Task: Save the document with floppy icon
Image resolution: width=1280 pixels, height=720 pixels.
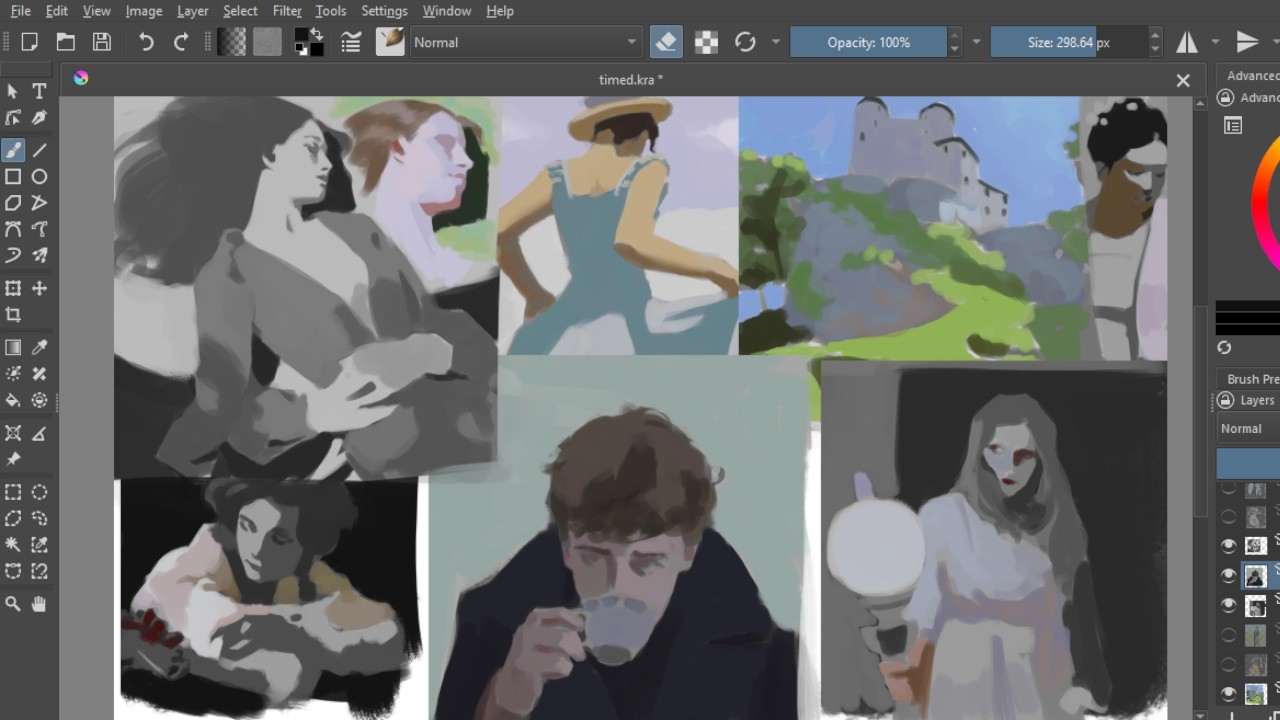Action: [102, 42]
